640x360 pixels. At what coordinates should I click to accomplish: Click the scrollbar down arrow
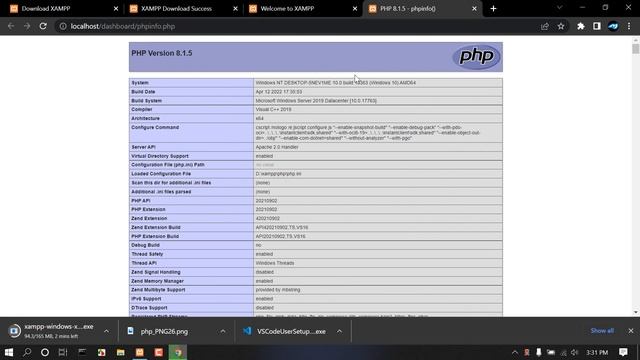636,312
